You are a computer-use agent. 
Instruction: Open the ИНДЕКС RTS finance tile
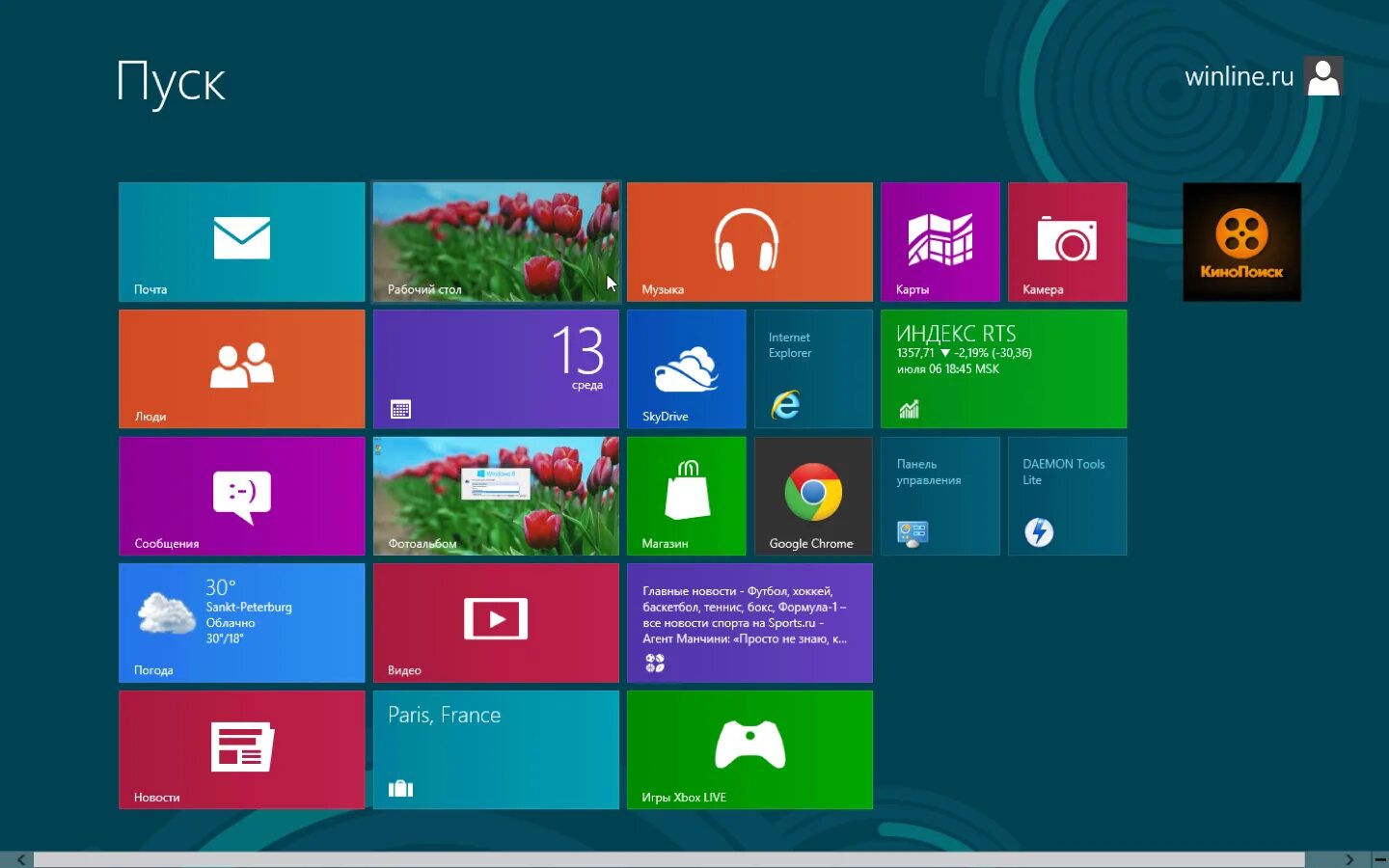(1003, 368)
